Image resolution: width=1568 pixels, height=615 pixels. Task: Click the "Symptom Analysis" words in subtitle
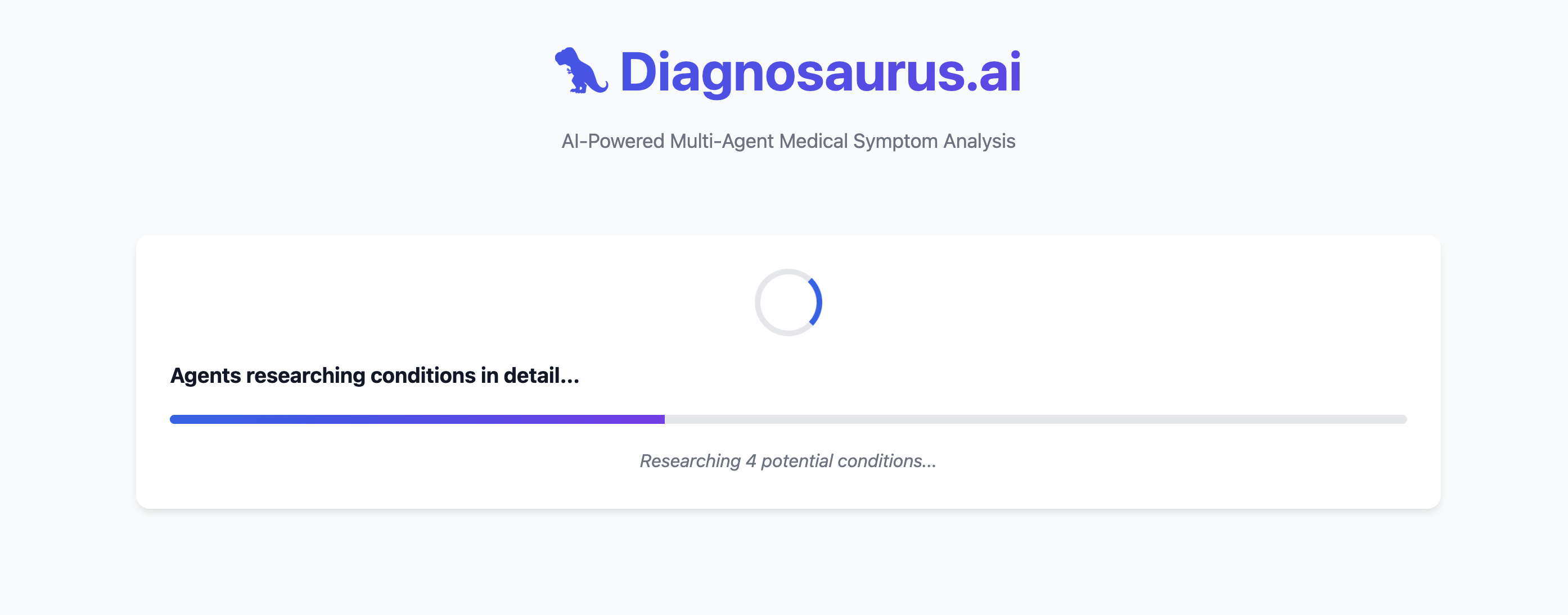pos(934,141)
